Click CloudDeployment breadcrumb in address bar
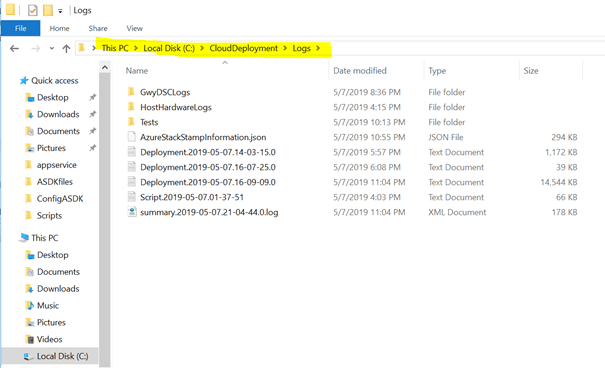The image size is (605, 368). 243,48
